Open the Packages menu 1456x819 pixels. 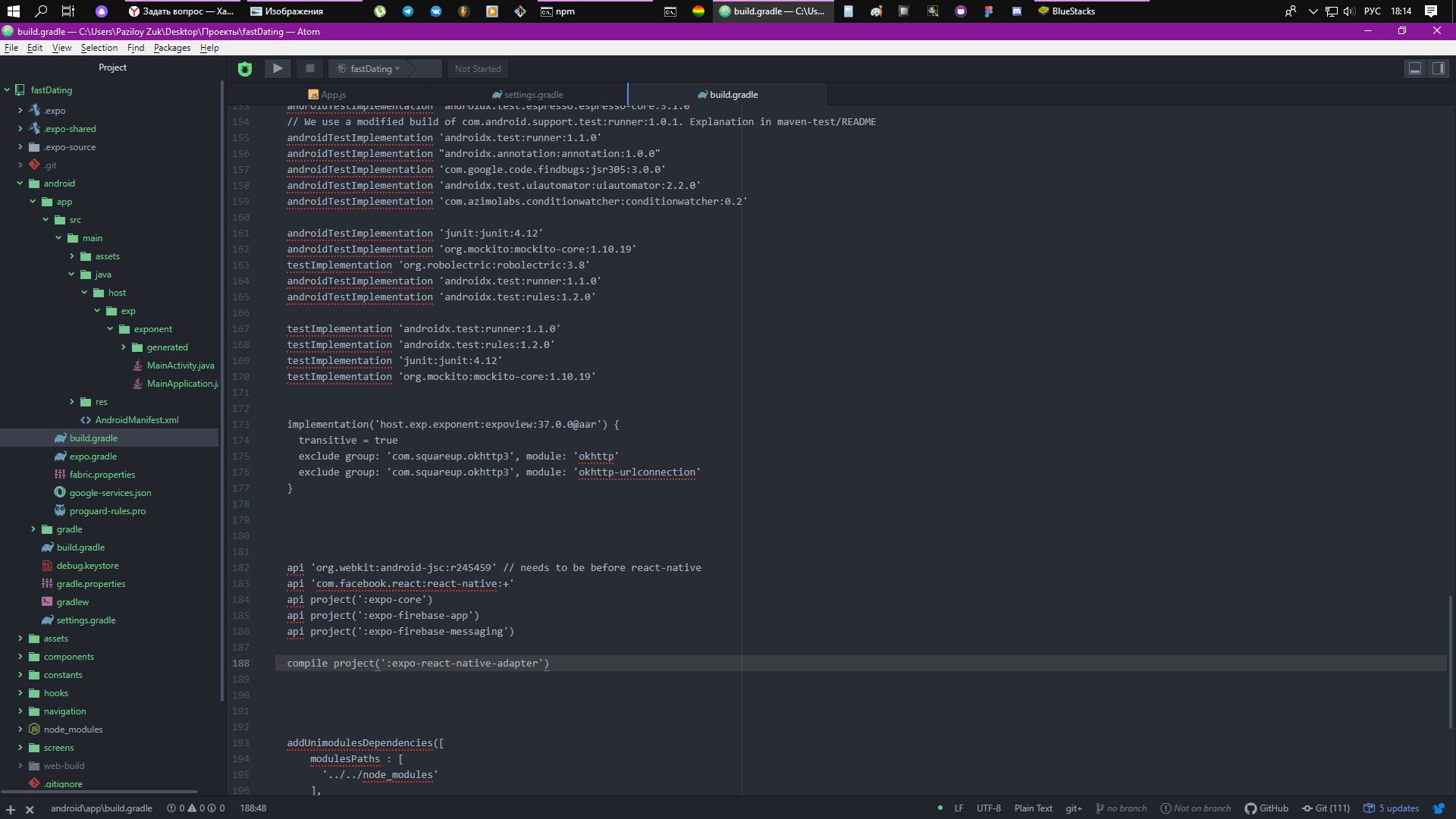pyautogui.click(x=172, y=48)
